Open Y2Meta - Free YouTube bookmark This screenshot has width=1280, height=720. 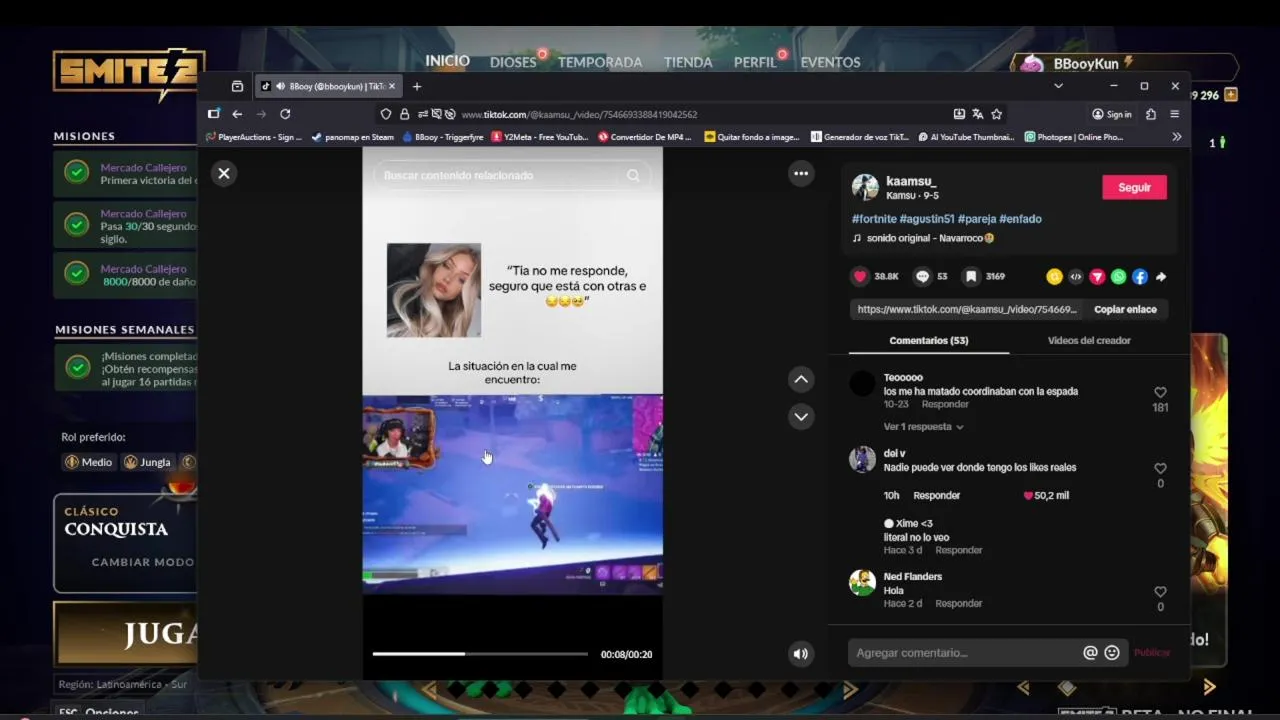(538, 137)
